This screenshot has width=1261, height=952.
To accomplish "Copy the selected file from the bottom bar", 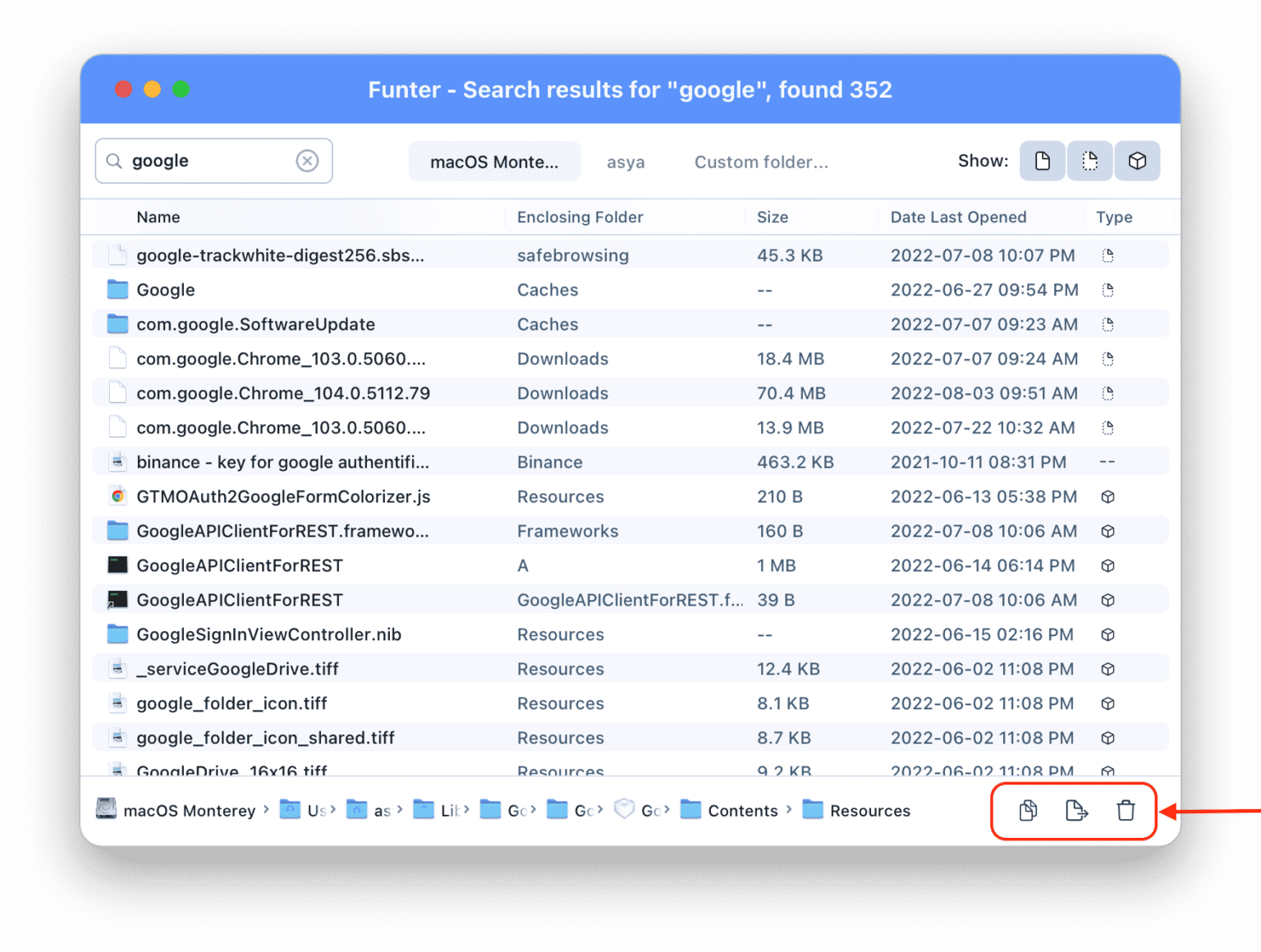I will coord(1025,811).
